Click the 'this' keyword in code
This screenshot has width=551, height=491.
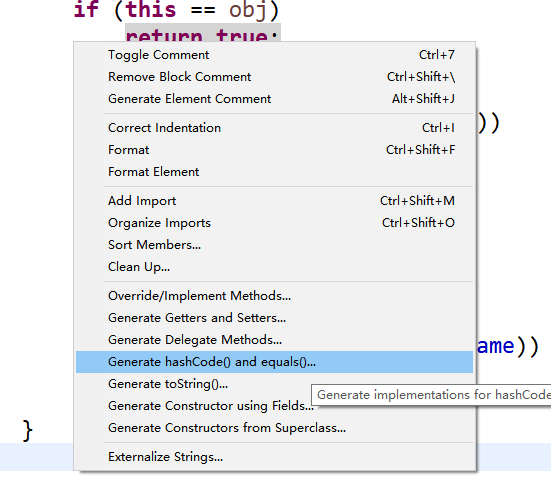tap(151, 9)
